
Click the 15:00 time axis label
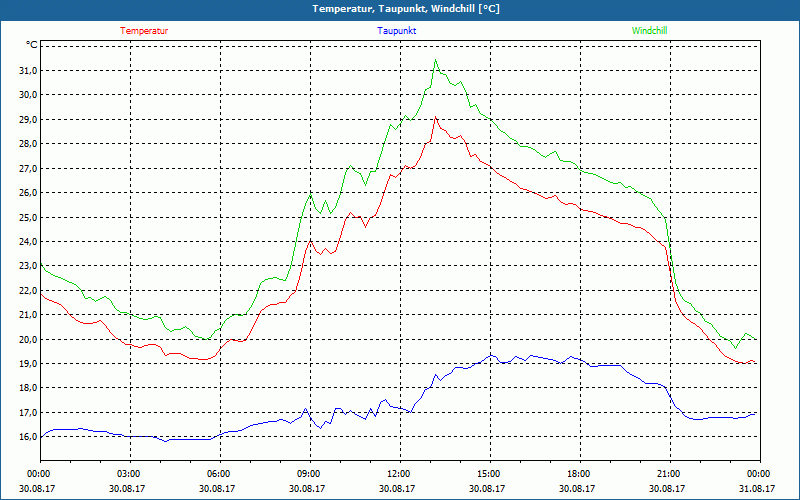490,474
